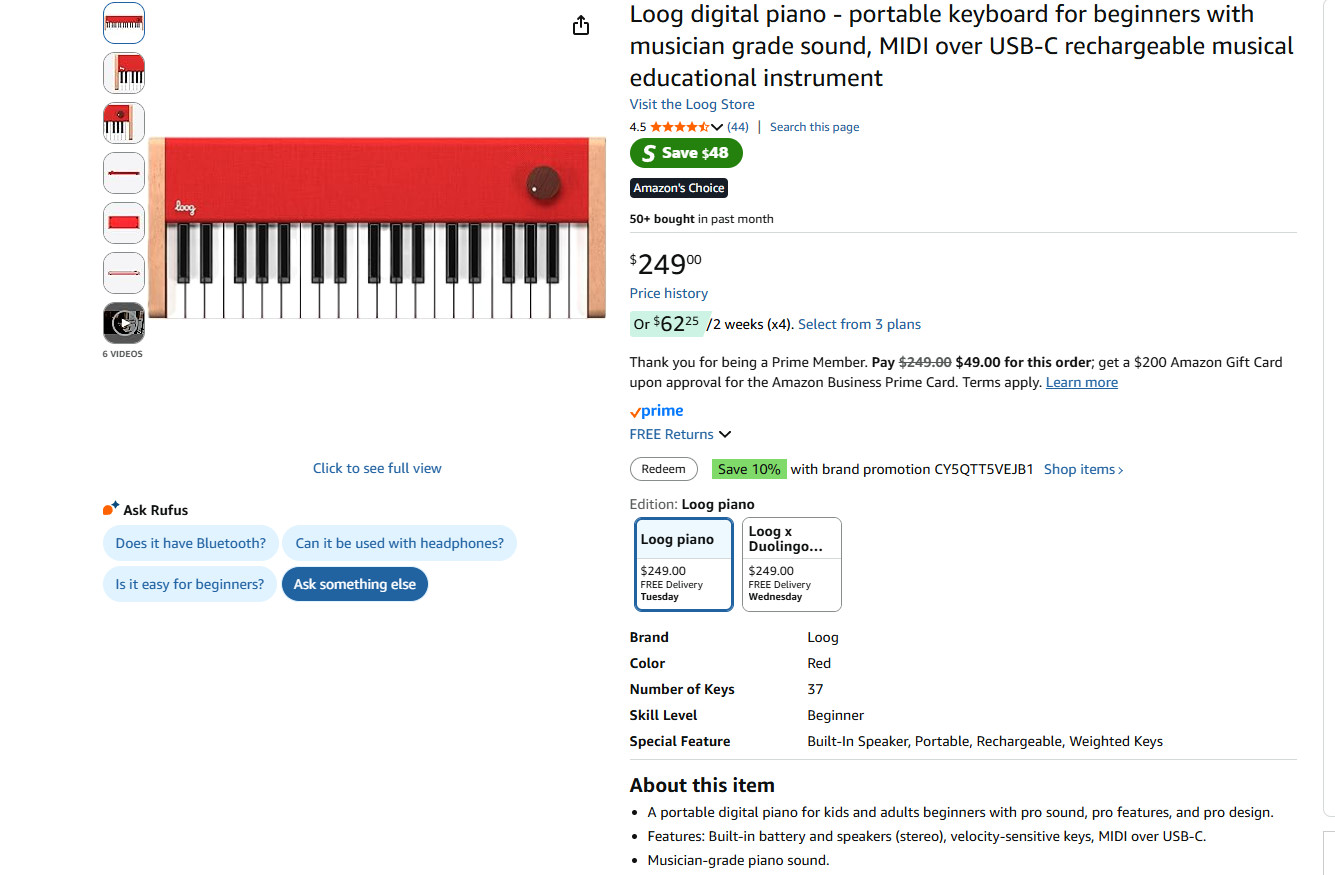Click the Save 10% promotion badge
Viewport: 1335px width, 875px height.
[749, 468]
